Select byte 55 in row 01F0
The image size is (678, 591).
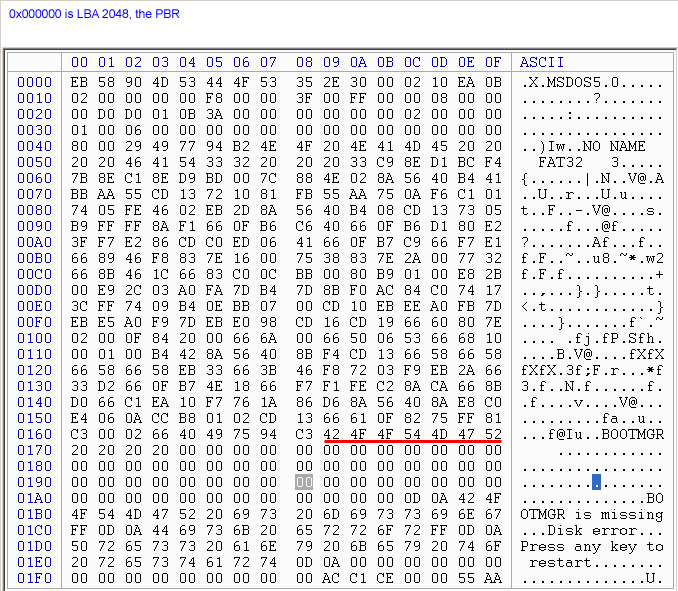pos(466,578)
